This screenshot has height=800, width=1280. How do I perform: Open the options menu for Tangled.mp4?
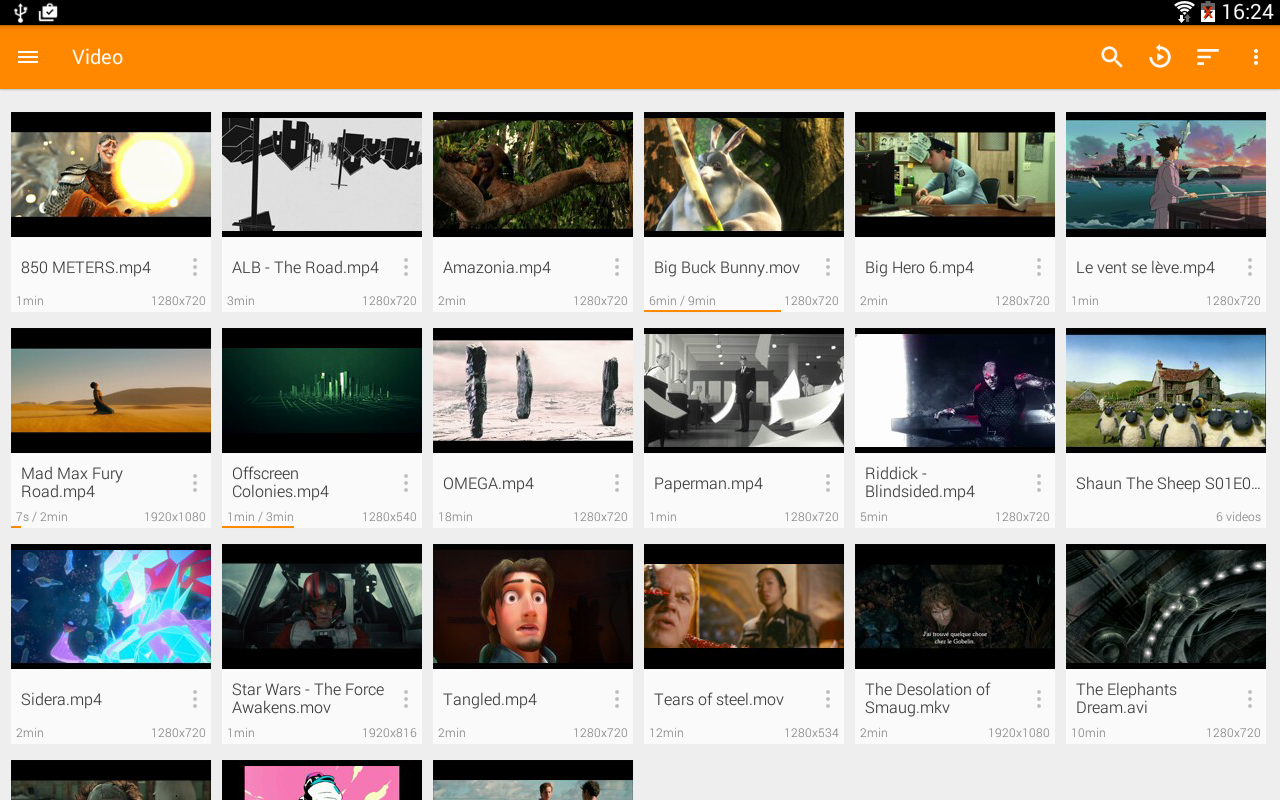(x=616, y=698)
